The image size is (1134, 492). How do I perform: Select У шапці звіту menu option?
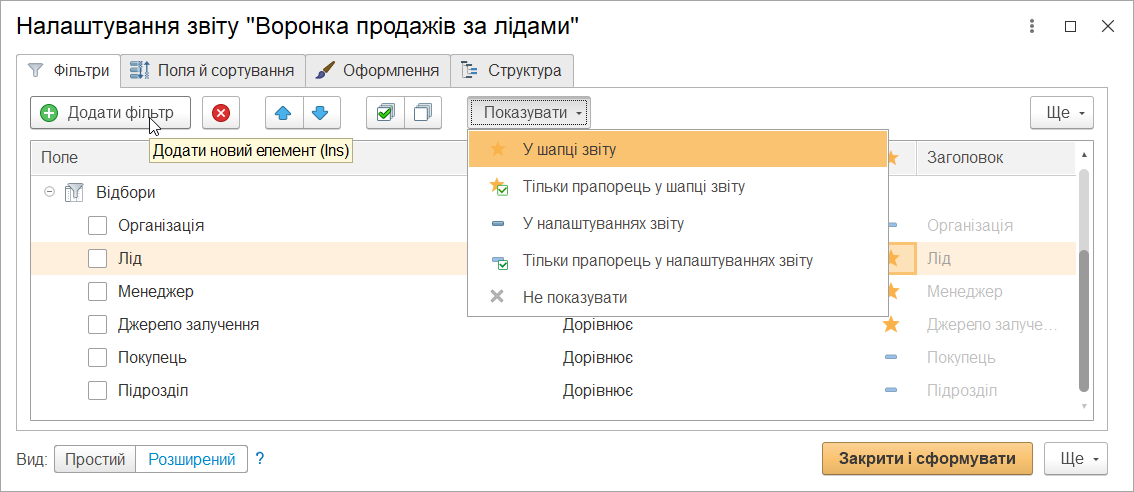[678, 149]
